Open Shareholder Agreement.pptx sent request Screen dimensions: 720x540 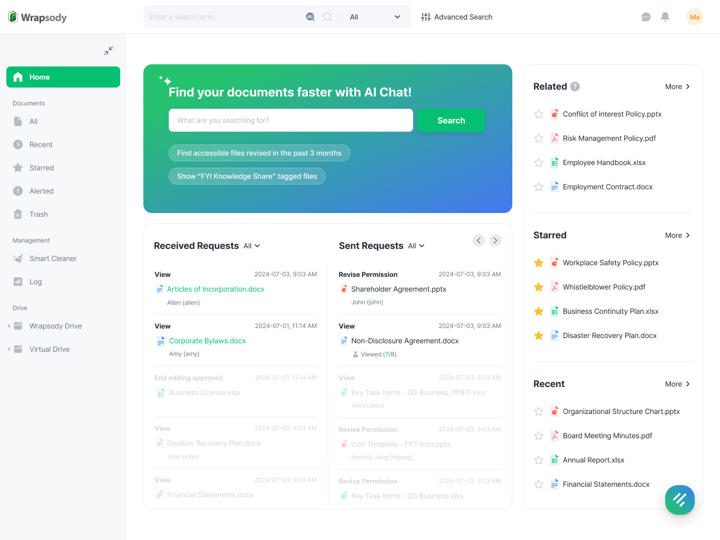point(399,289)
